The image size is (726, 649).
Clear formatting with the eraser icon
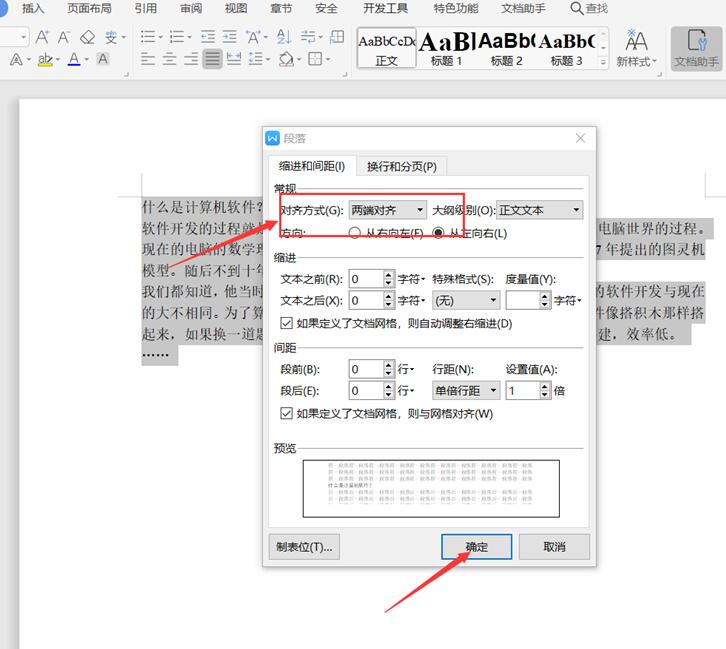[x=87, y=37]
